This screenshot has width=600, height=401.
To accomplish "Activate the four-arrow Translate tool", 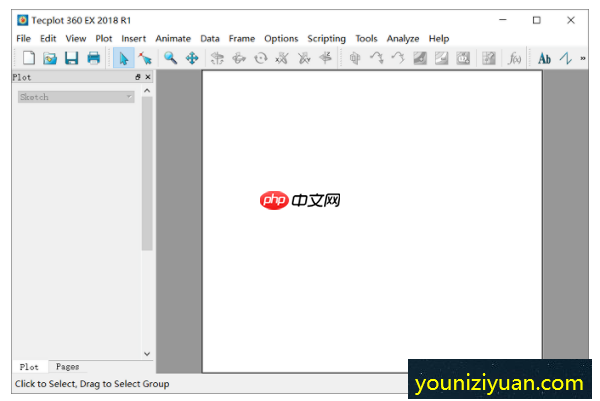I will (192, 58).
